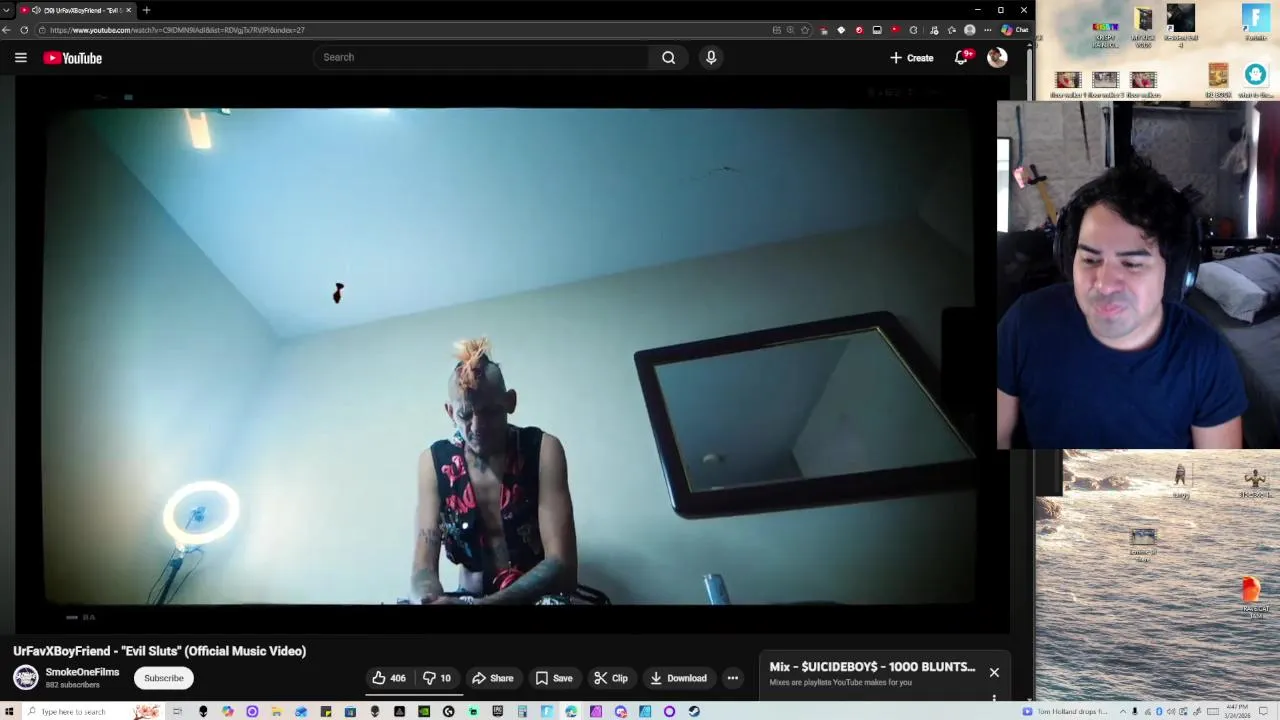Go back in browser history
The width and height of the screenshot is (1280, 720).
click(x=6, y=30)
